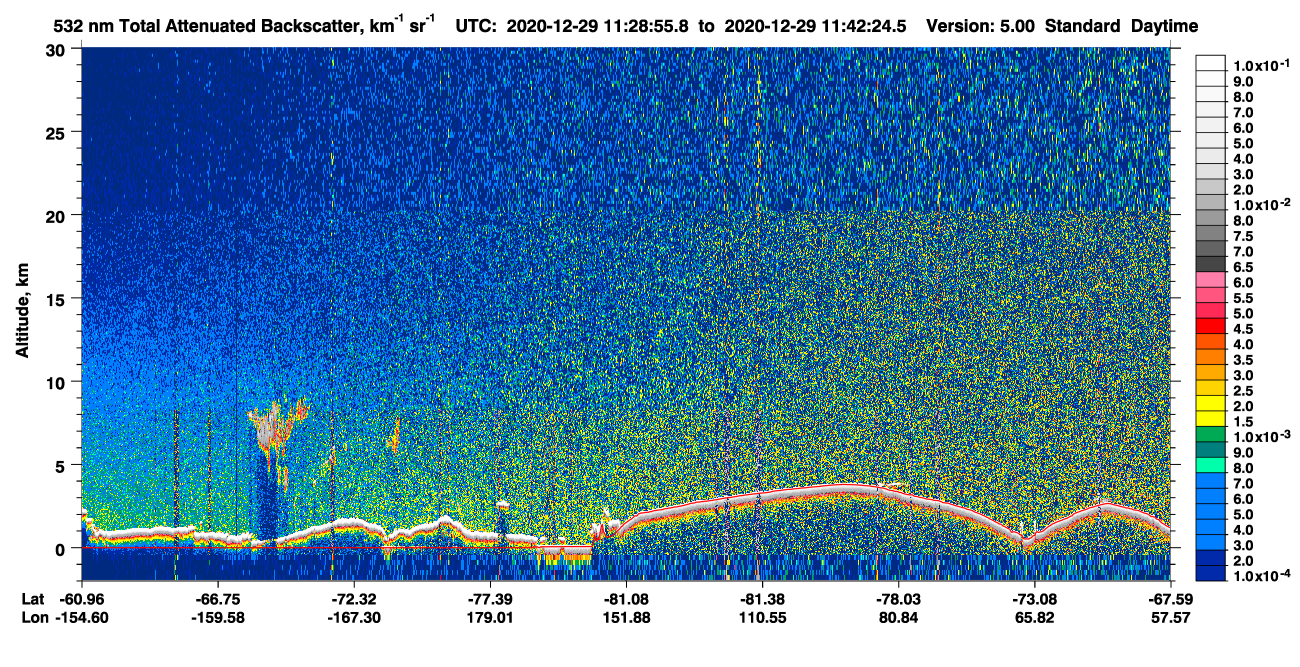Click longitude value '-159.58'
1300x667 pixels.
point(218,618)
